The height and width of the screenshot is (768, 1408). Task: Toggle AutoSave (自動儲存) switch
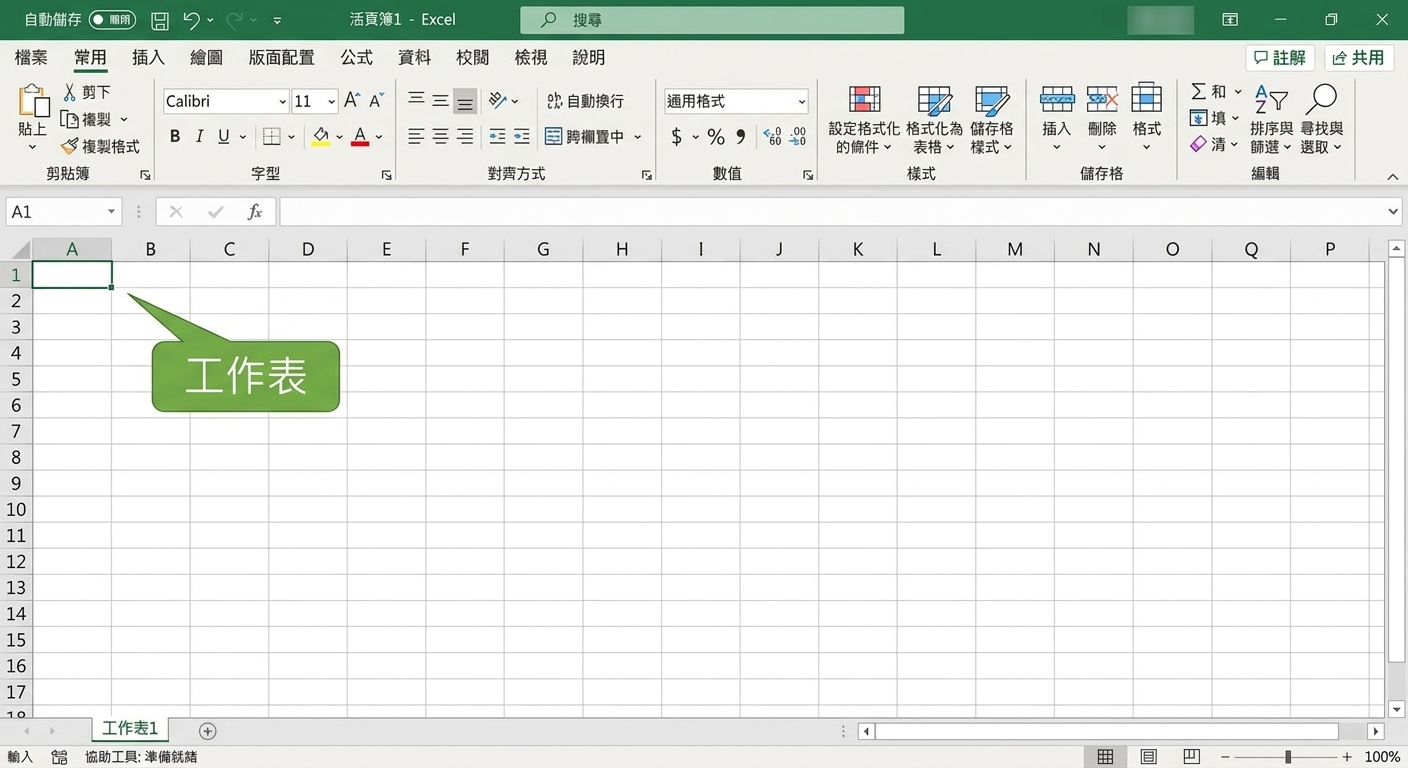point(112,20)
